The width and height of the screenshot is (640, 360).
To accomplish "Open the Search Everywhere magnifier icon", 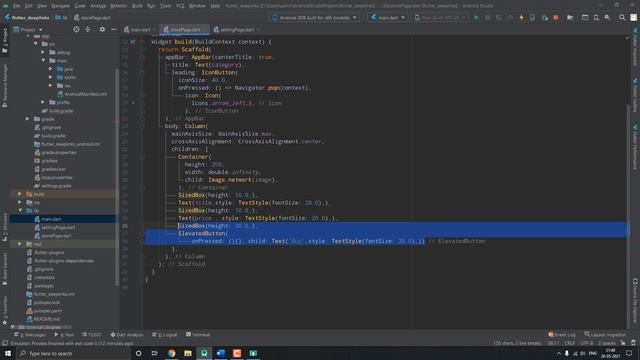I will click(x=622, y=18).
